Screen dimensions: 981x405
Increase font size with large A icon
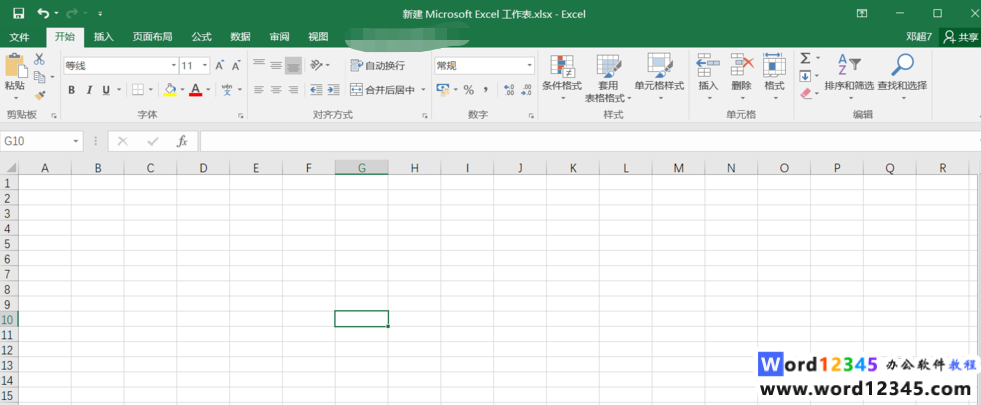[x=220, y=66]
